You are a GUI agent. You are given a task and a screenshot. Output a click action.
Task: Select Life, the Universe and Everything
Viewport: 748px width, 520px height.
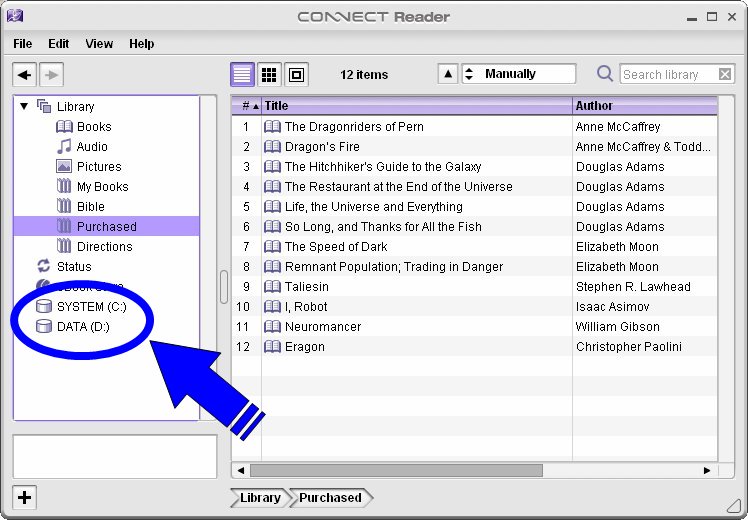[x=475, y=207]
